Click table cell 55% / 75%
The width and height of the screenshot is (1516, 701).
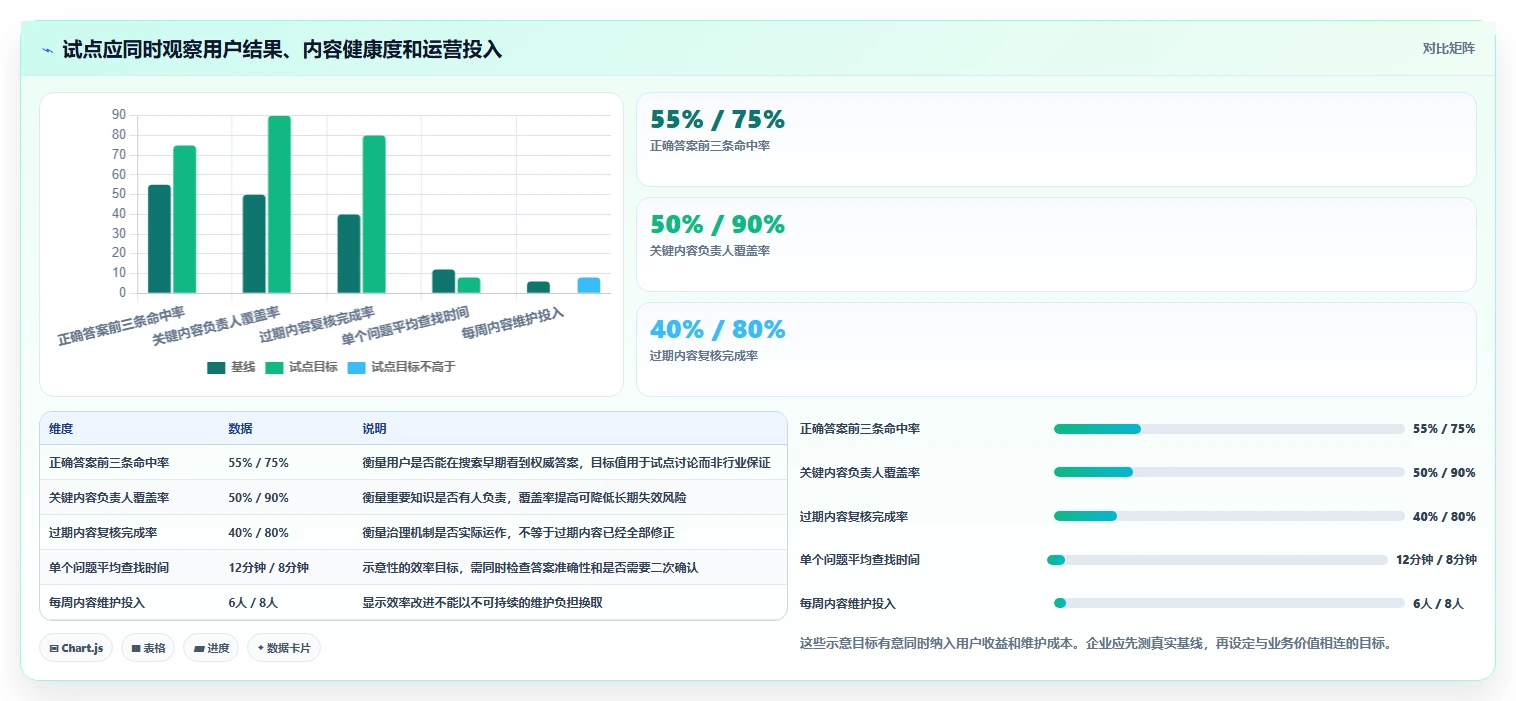pyautogui.click(x=258, y=463)
